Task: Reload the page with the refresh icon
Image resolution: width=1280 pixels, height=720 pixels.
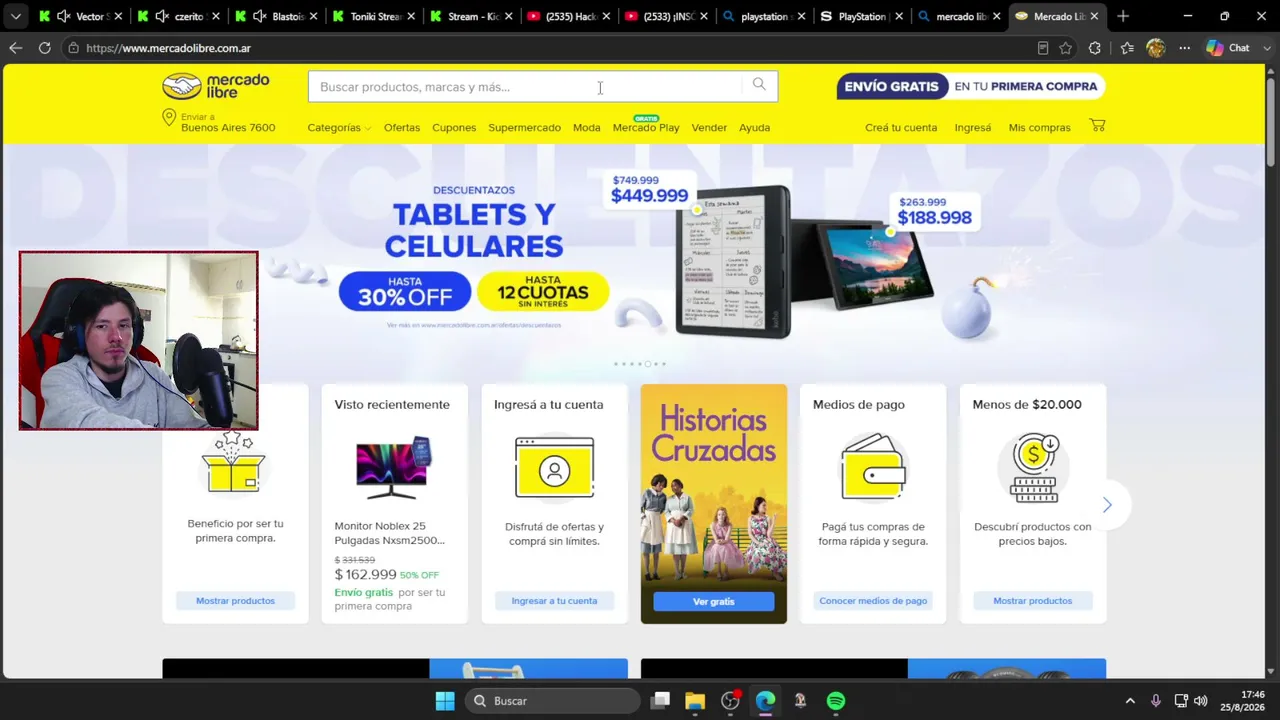Action: pos(44,48)
